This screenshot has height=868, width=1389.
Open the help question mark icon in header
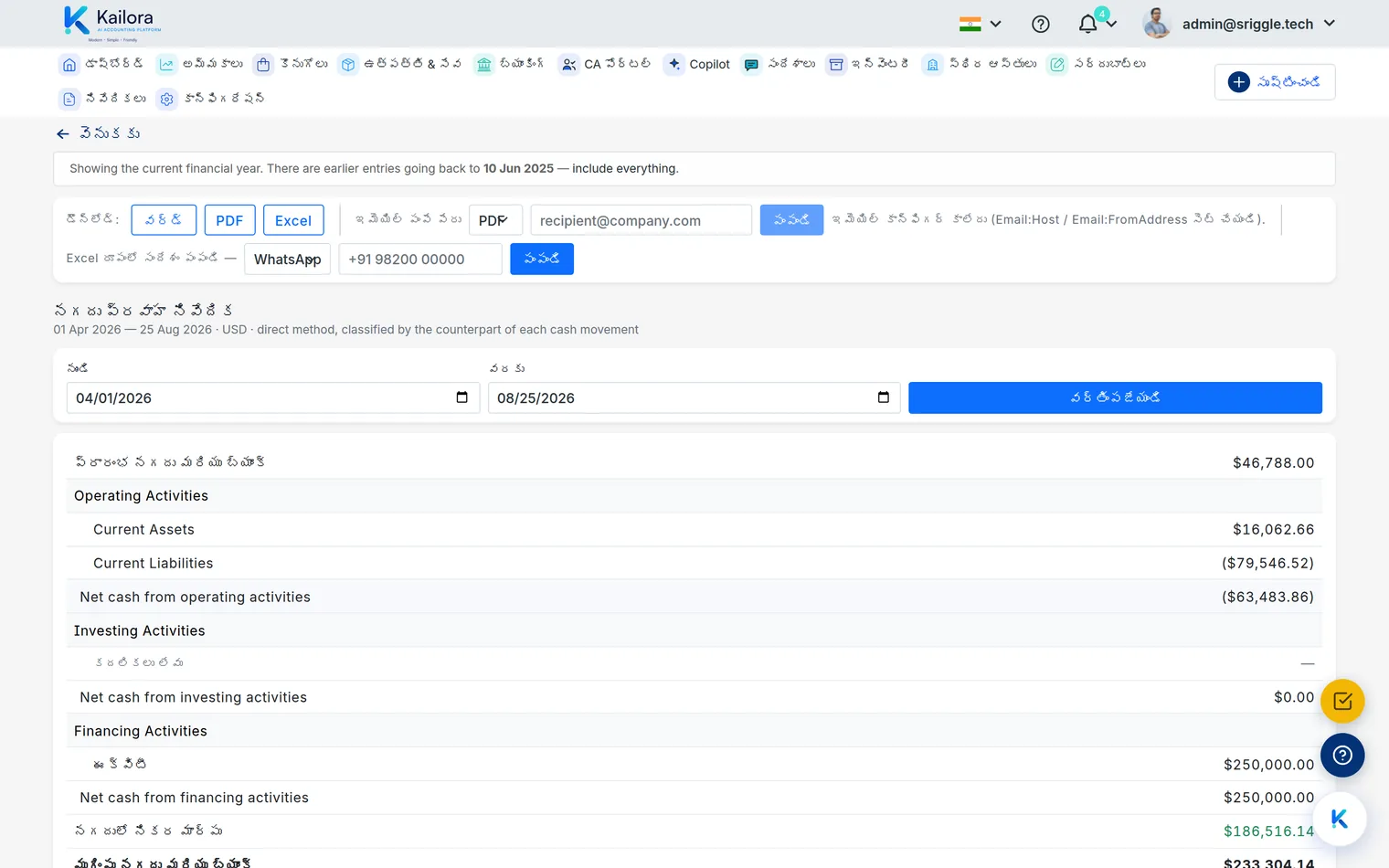point(1040,25)
